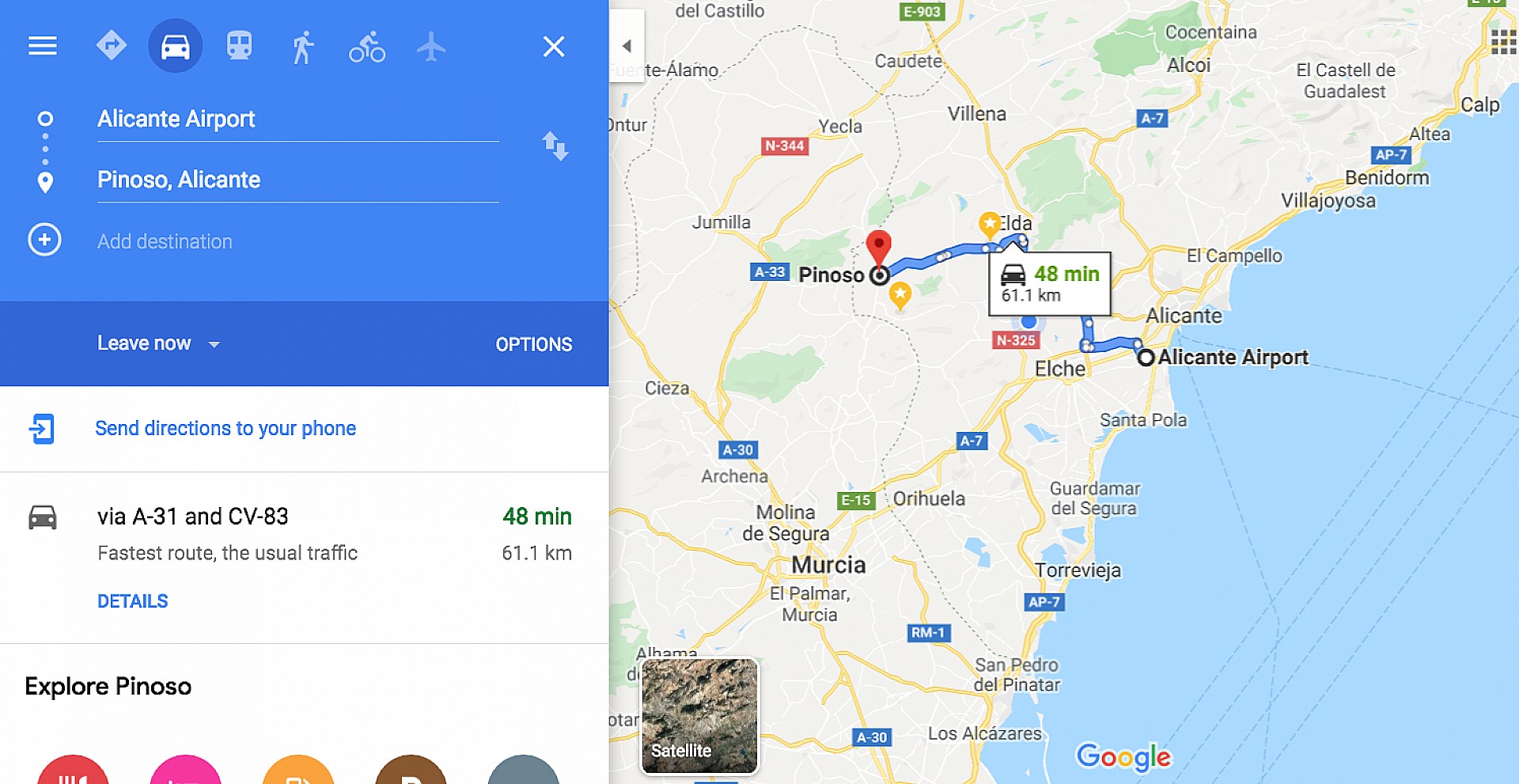Expand the Leave now time dropdown
Viewport: 1519px width, 784px height.
(158, 343)
